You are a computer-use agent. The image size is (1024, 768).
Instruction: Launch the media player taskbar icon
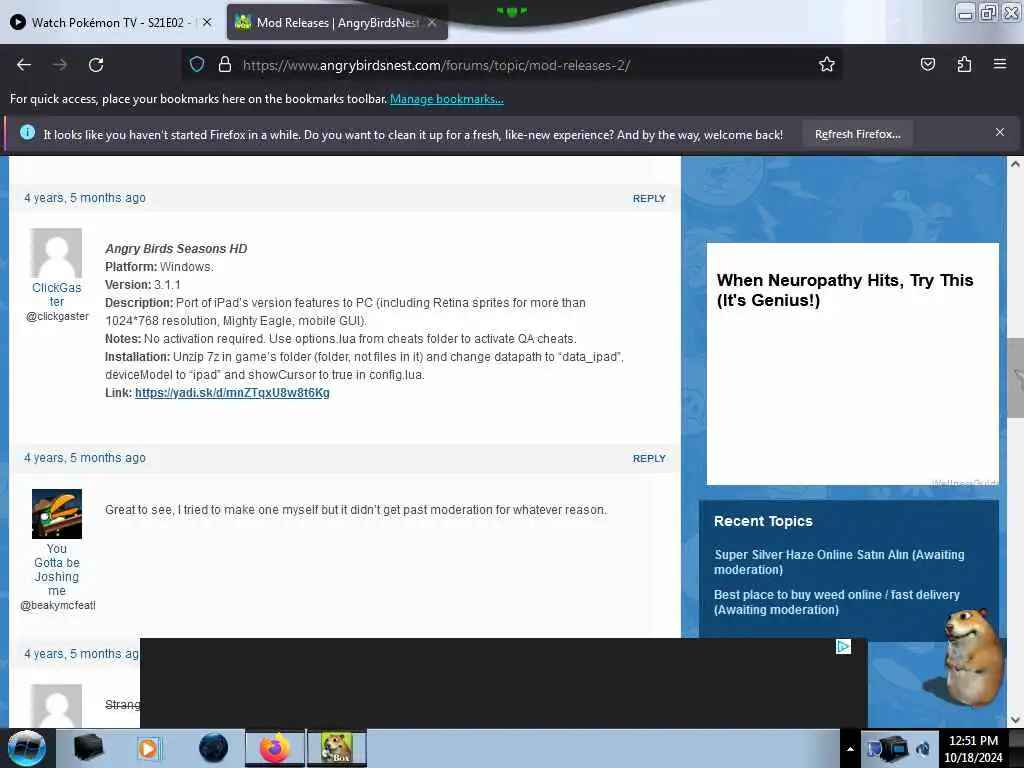click(x=148, y=748)
